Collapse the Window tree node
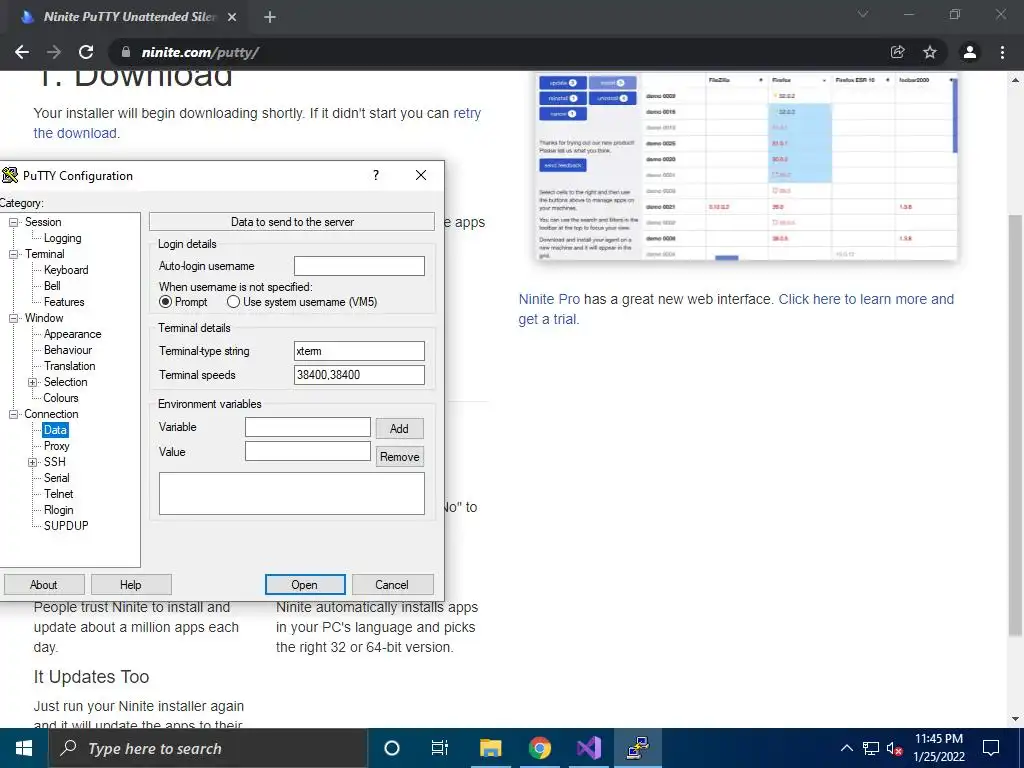This screenshot has width=1024, height=768. (13, 318)
